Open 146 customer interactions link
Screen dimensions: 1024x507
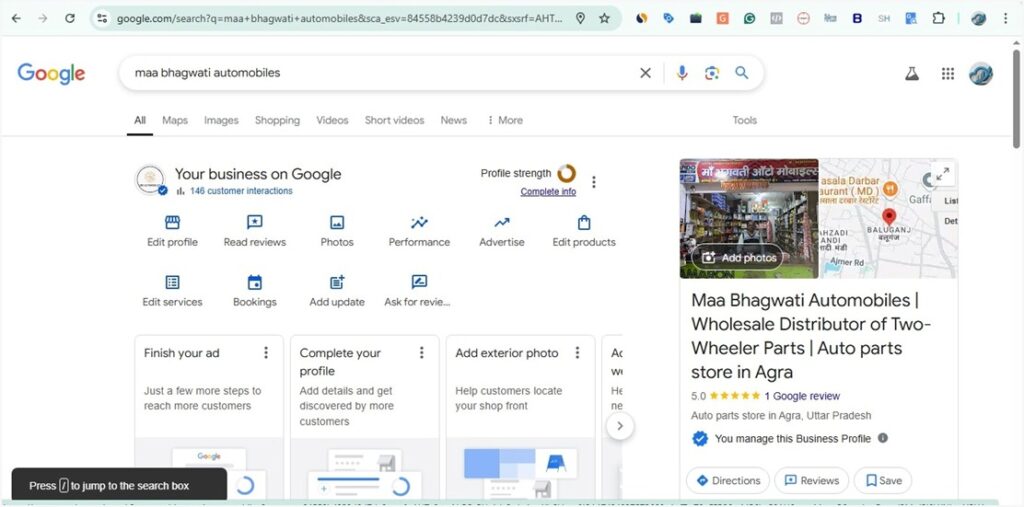[241, 191]
